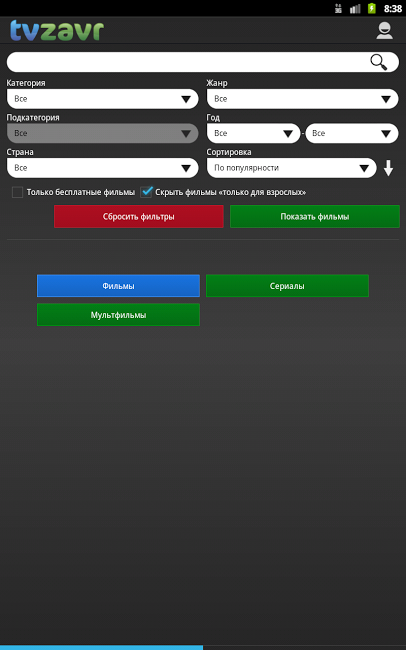Expand the Жанр dropdown
Image resolution: width=406 pixels, height=650 pixels.
pyautogui.click(x=302, y=99)
